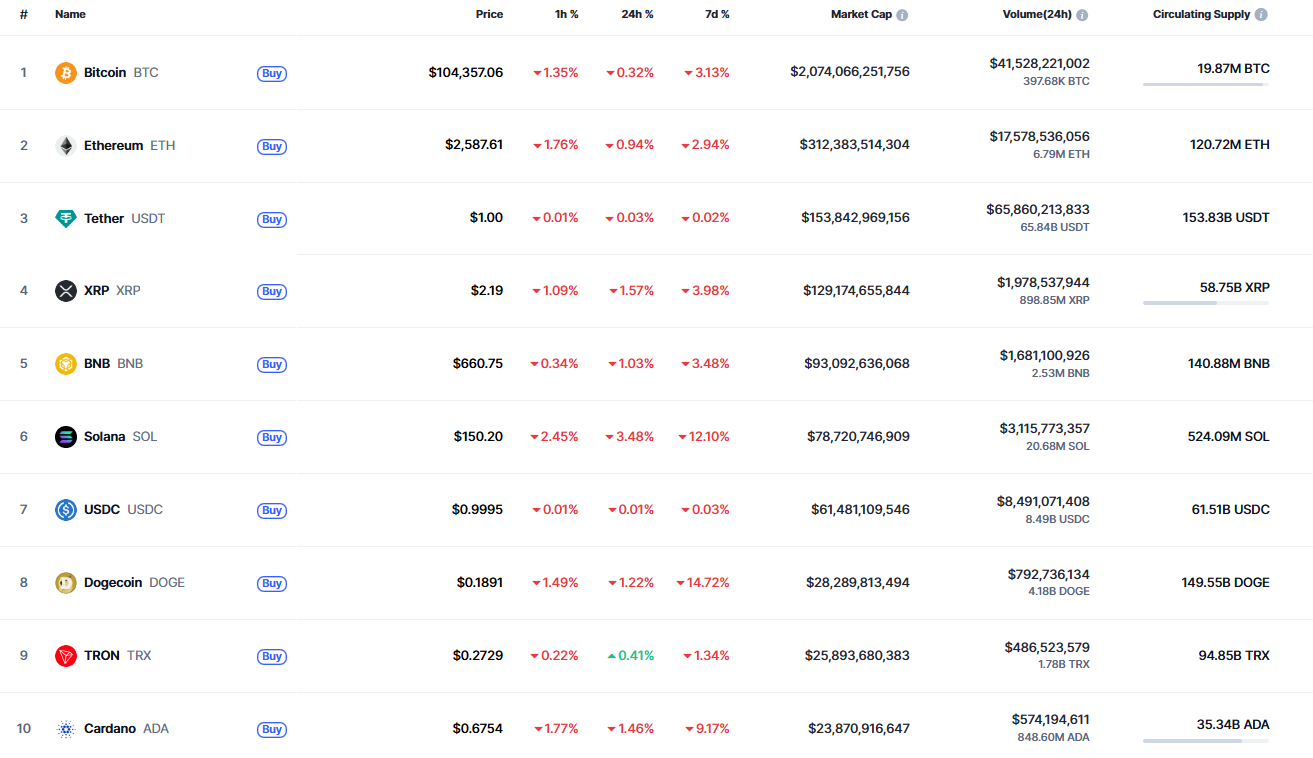Open the USDC coin name link
This screenshot has width=1313, height=758.
point(102,510)
